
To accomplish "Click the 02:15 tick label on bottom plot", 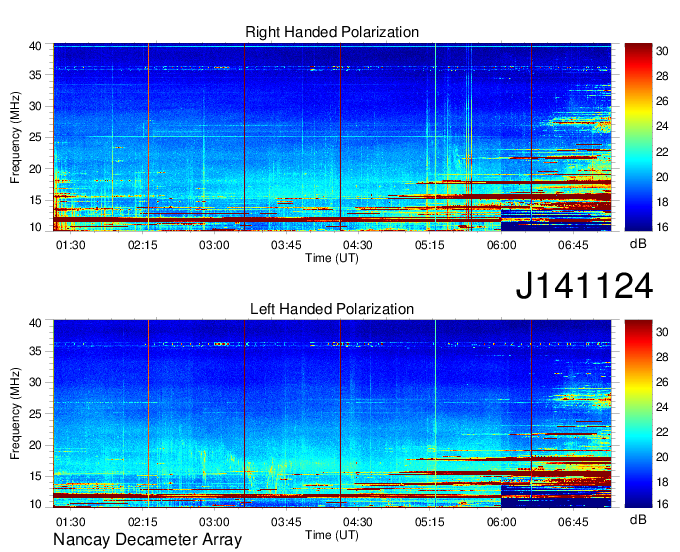I will (x=142, y=522).
